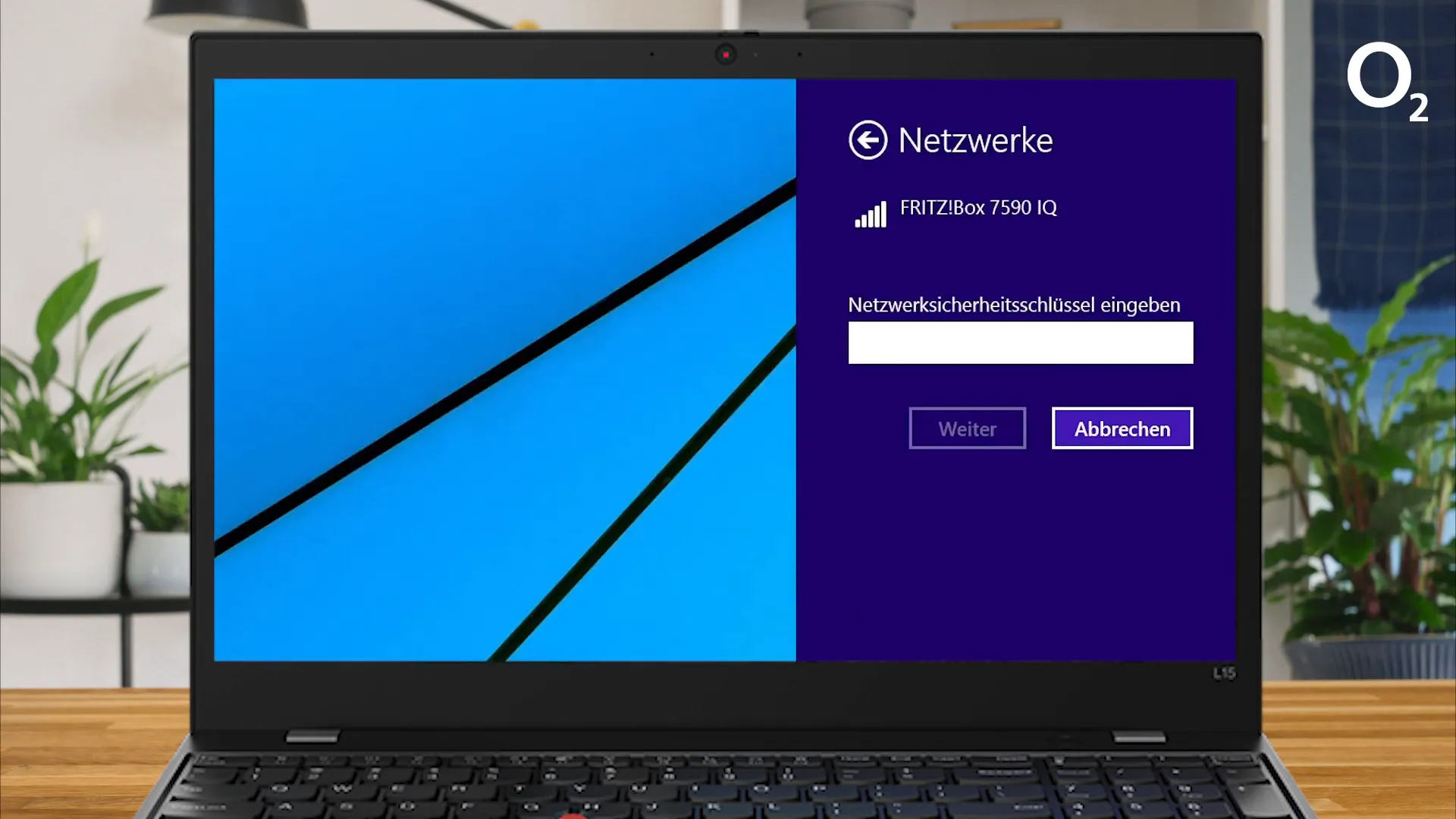Viewport: 1456px width, 819px height.
Task: Click the back arrow next to Netzwerke
Action: point(868,140)
